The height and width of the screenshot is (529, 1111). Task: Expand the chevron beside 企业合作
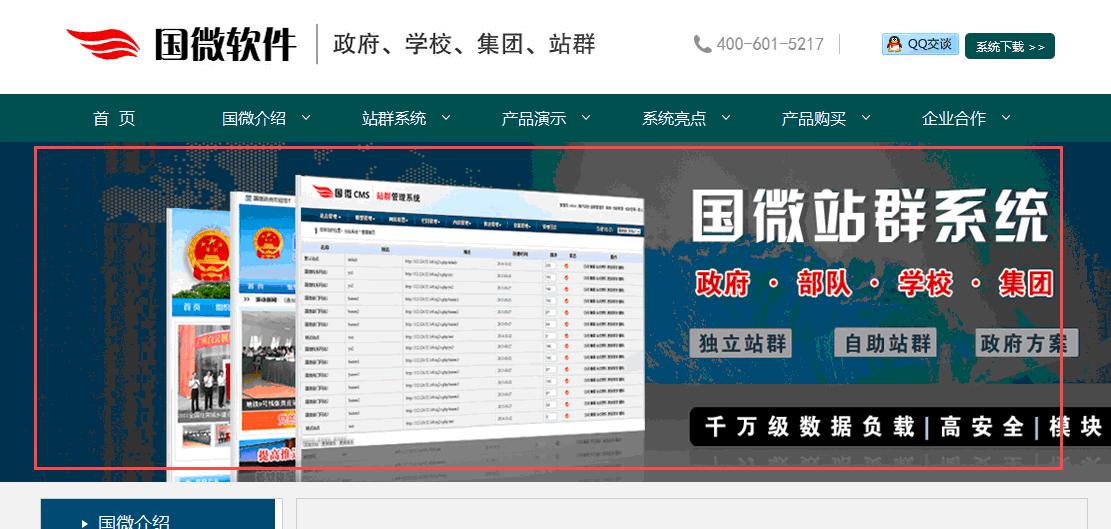coord(1006,118)
